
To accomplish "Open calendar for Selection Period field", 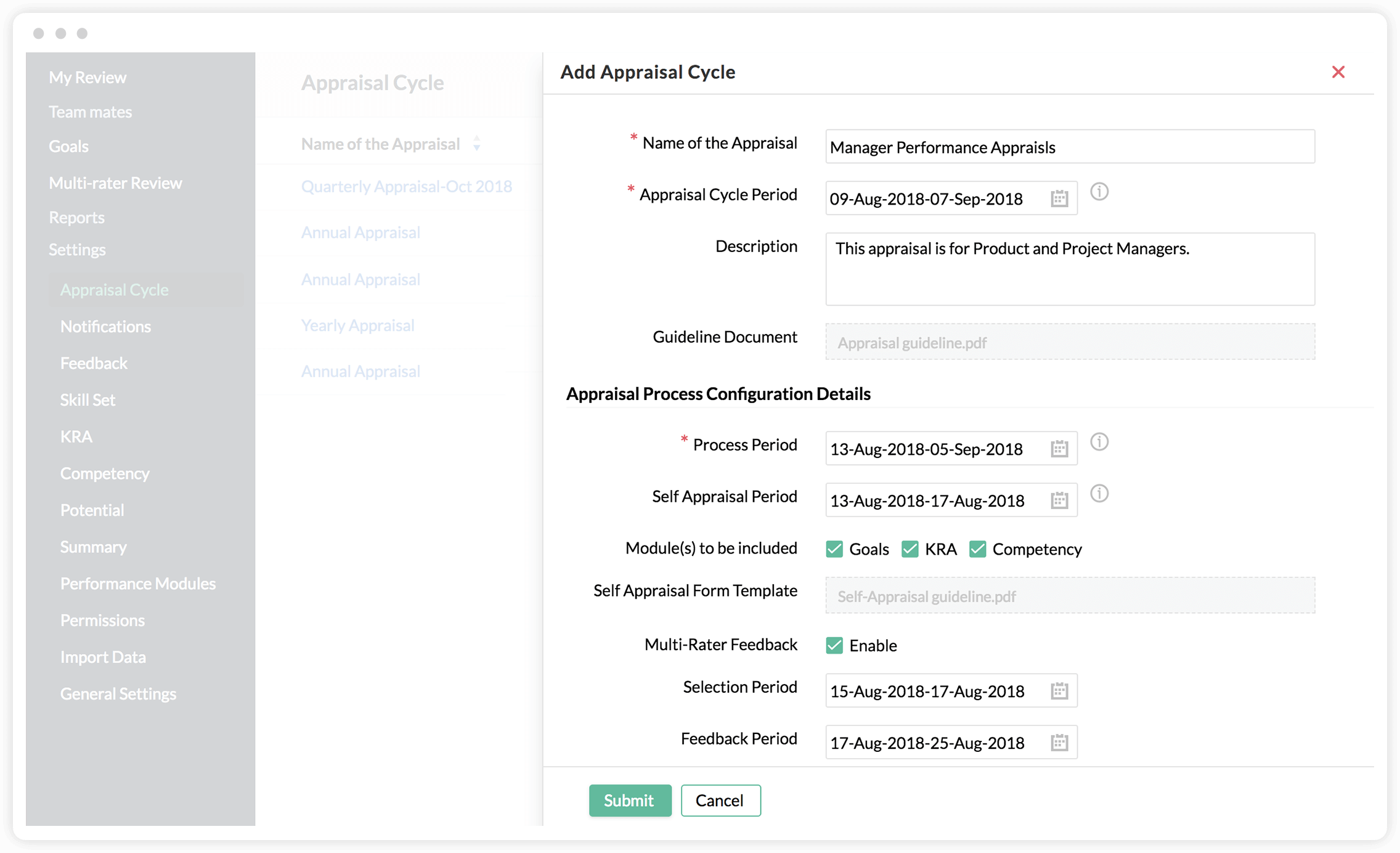I will point(1059,691).
